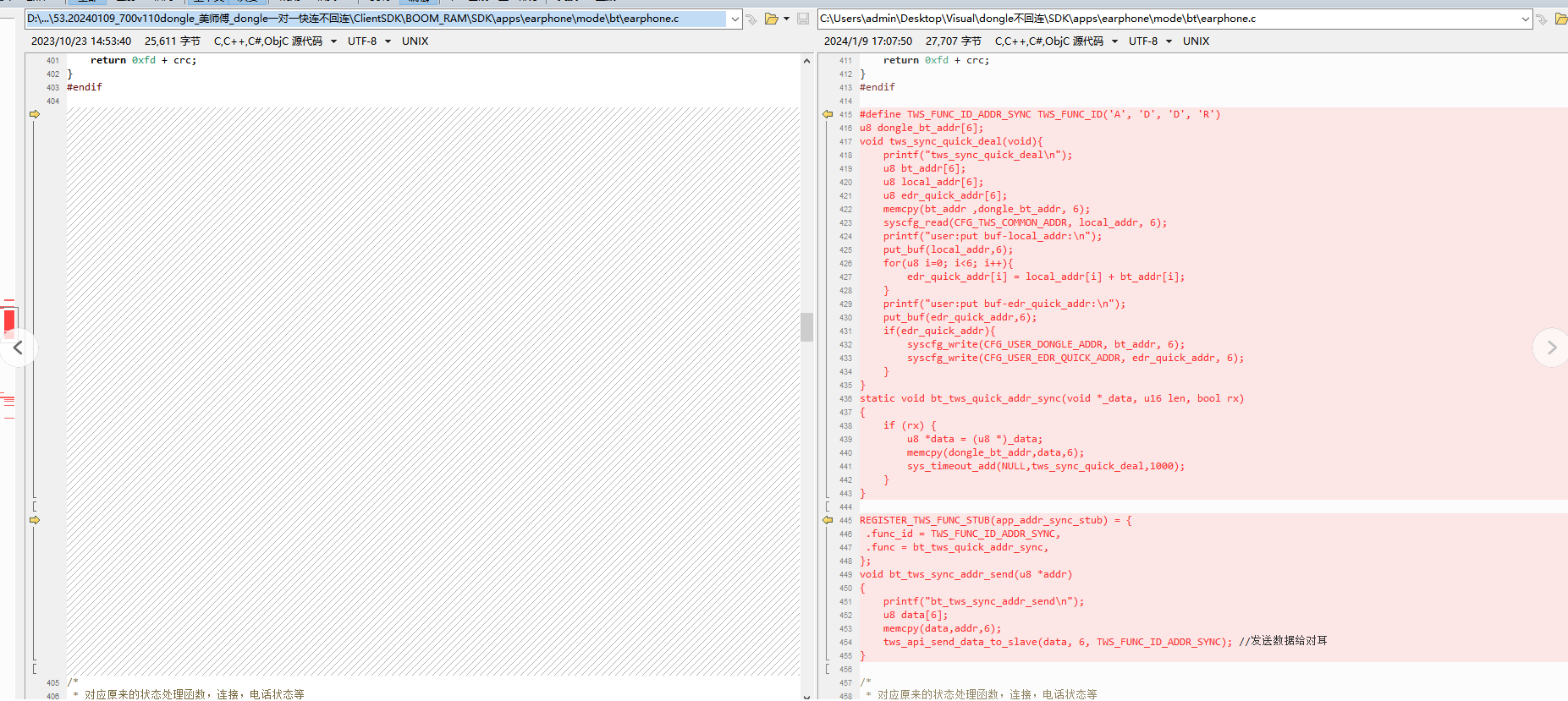Expand the left file path history dropdown
The image size is (1568, 701).
click(734, 19)
